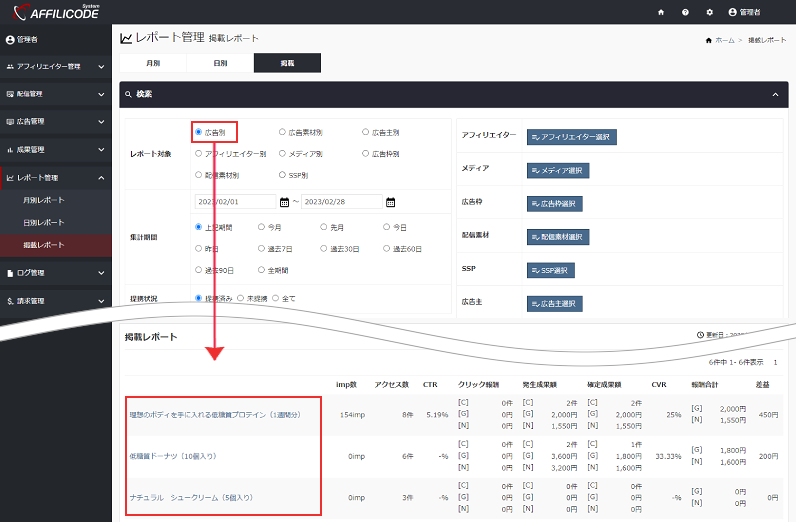This screenshot has height=522, width=796.
Task: Select the 広告素材別 radio option
Action: click(282, 131)
